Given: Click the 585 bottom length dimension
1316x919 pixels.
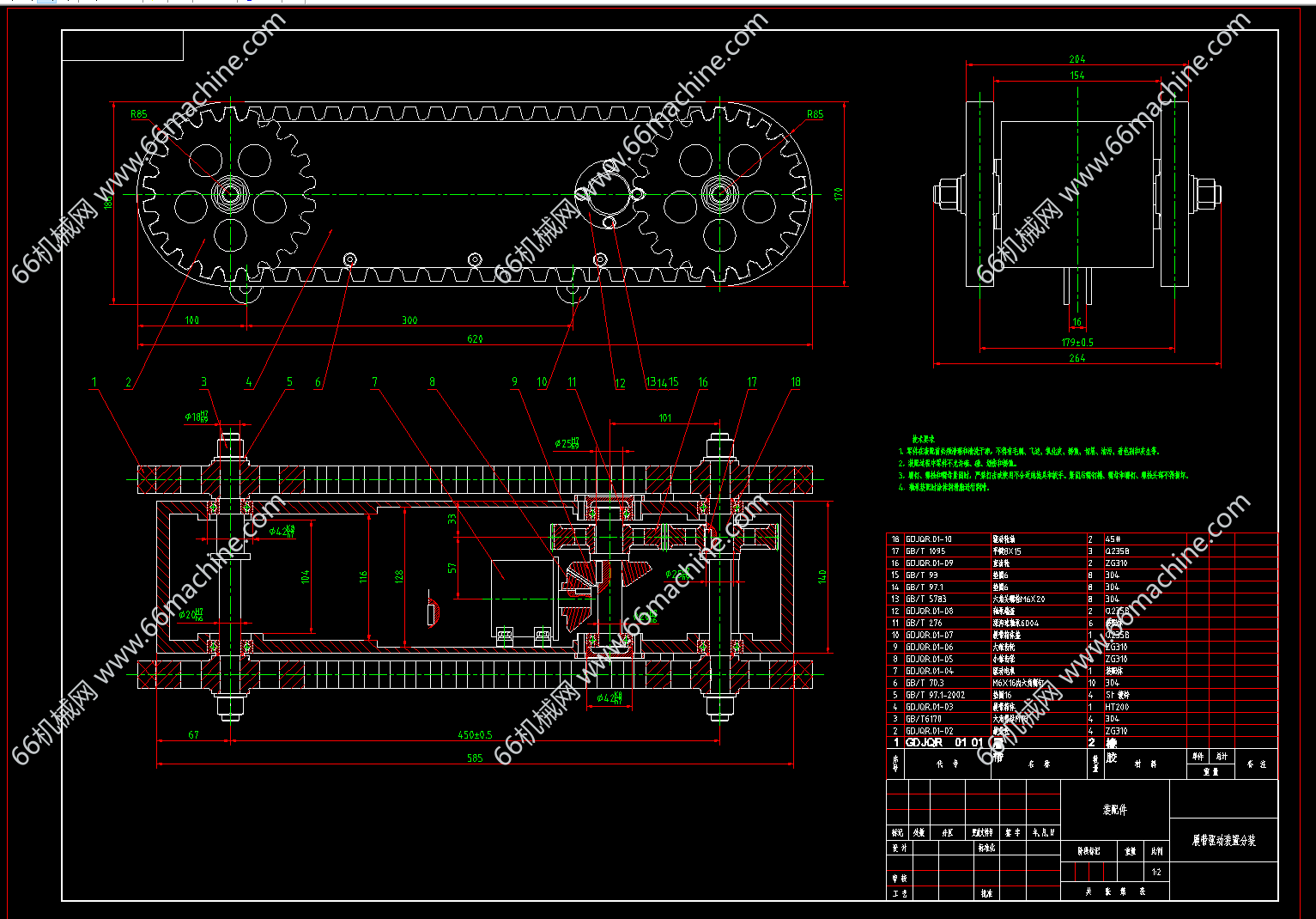Looking at the screenshot, I should point(475,758).
